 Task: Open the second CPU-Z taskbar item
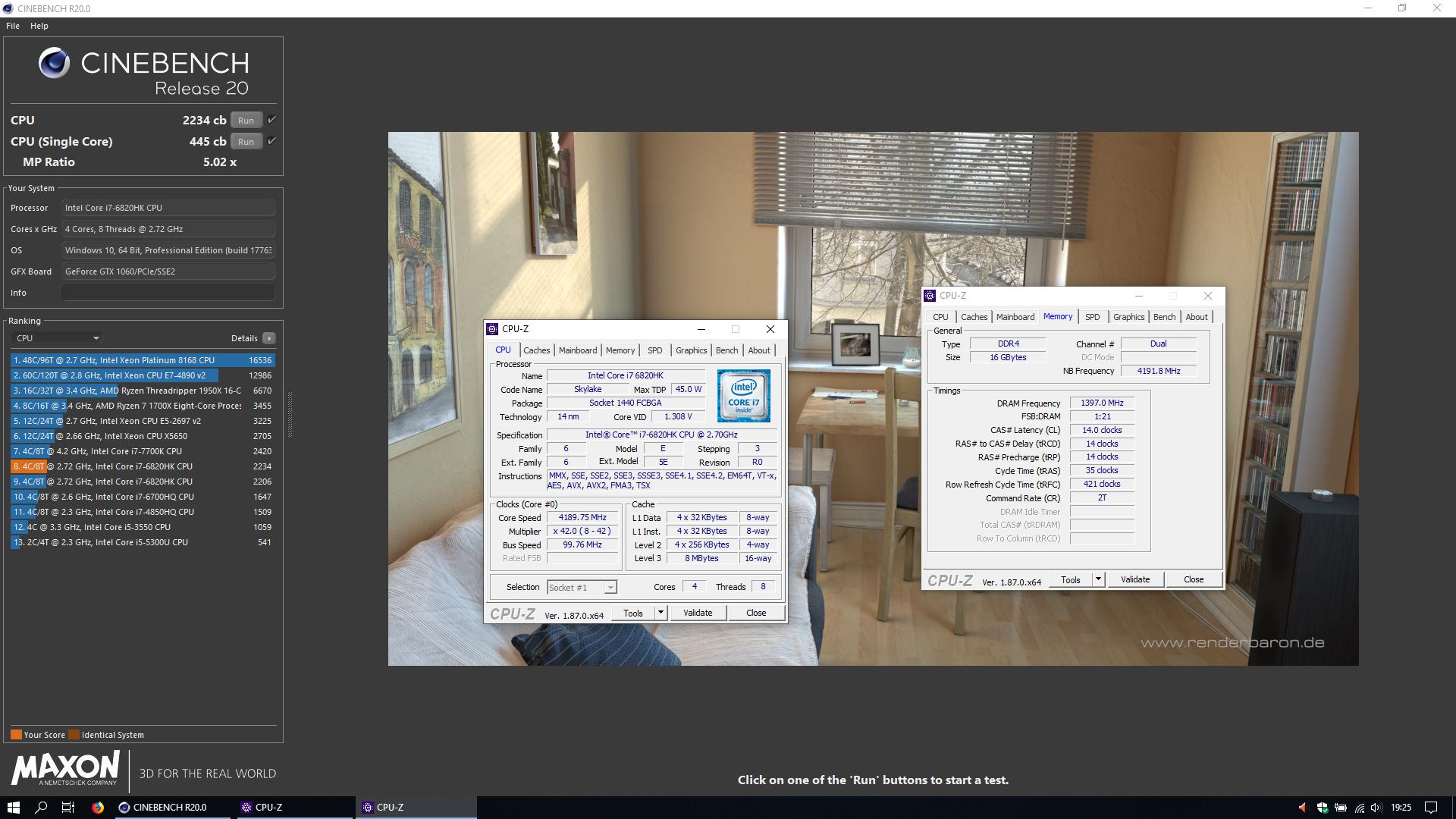pyautogui.click(x=416, y=808)
